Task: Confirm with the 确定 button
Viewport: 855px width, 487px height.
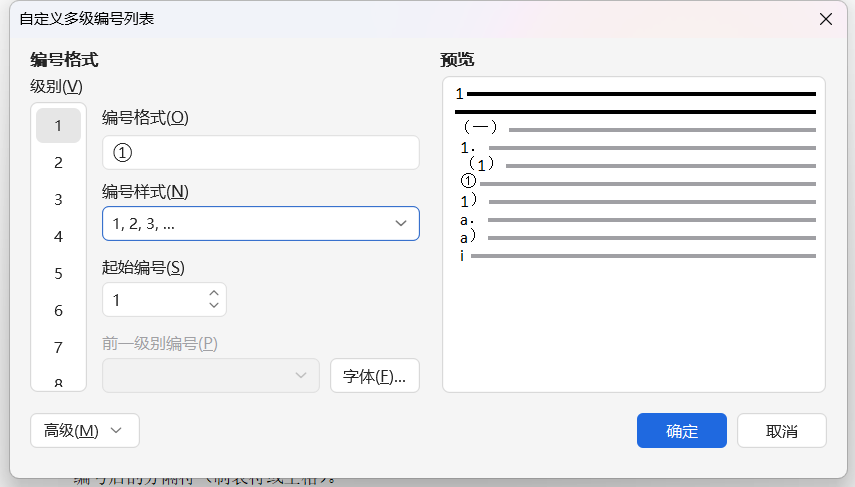Action: click(x=681, y=431)
